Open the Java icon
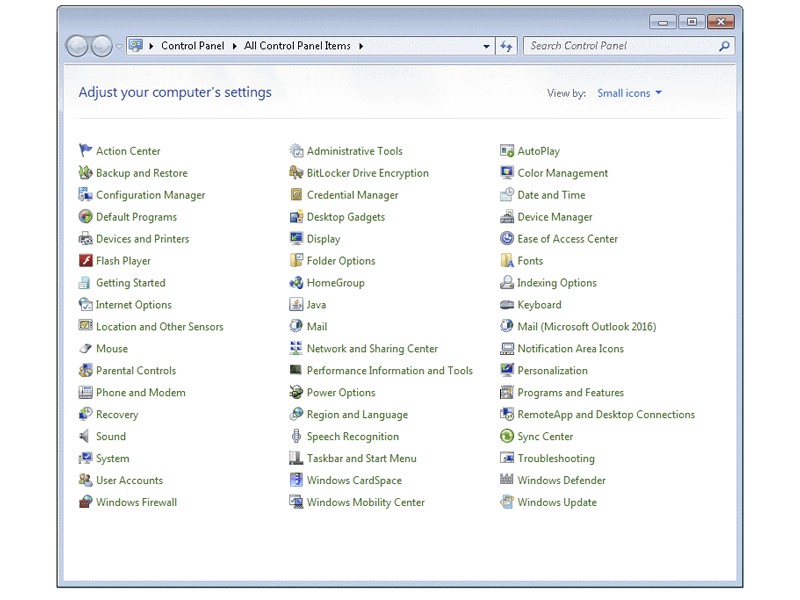The height and width of the screenshot is (600, 800). click(x=296, y=304)
